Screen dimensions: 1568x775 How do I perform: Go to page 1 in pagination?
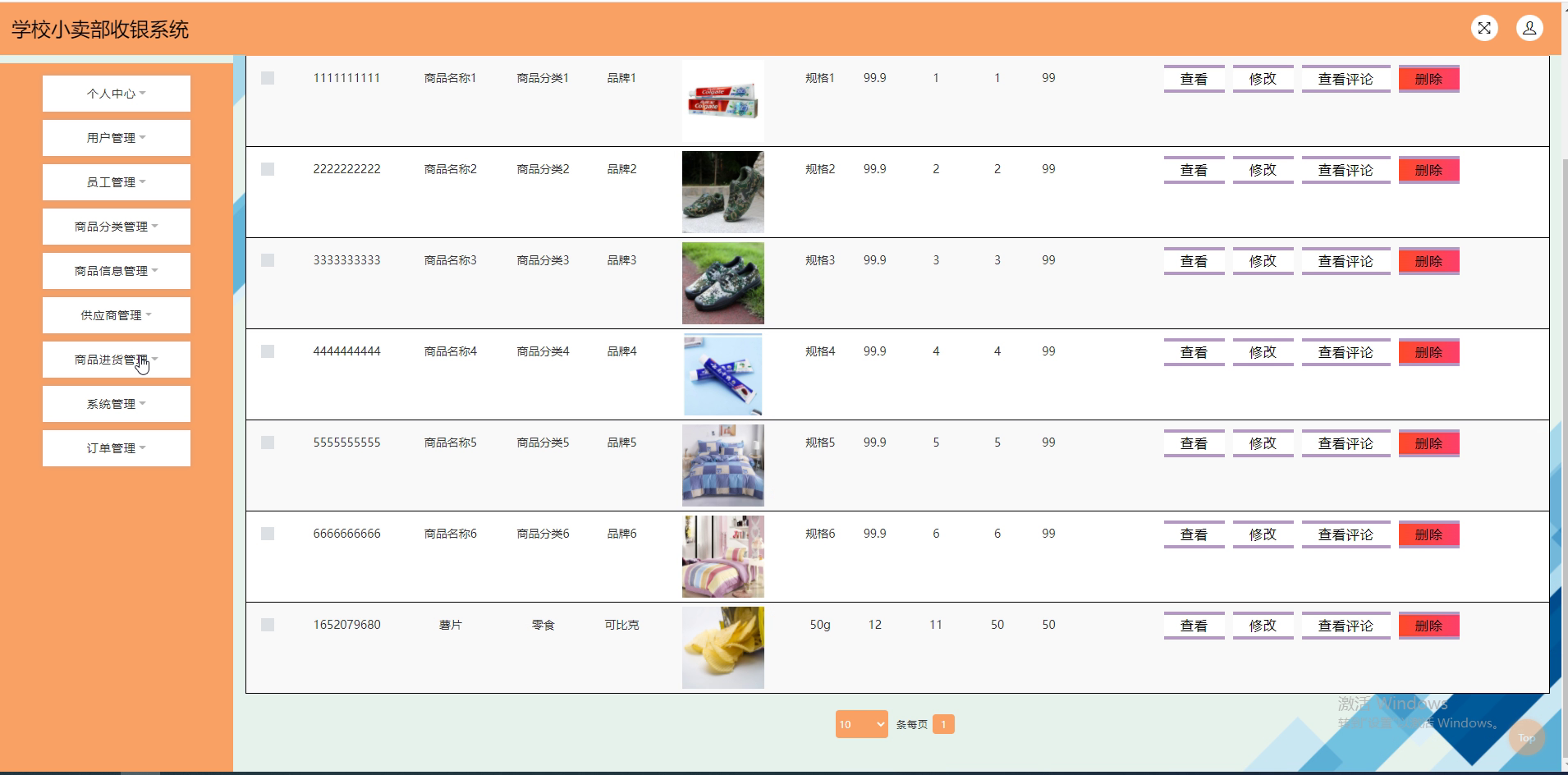[x=943, y=724]
